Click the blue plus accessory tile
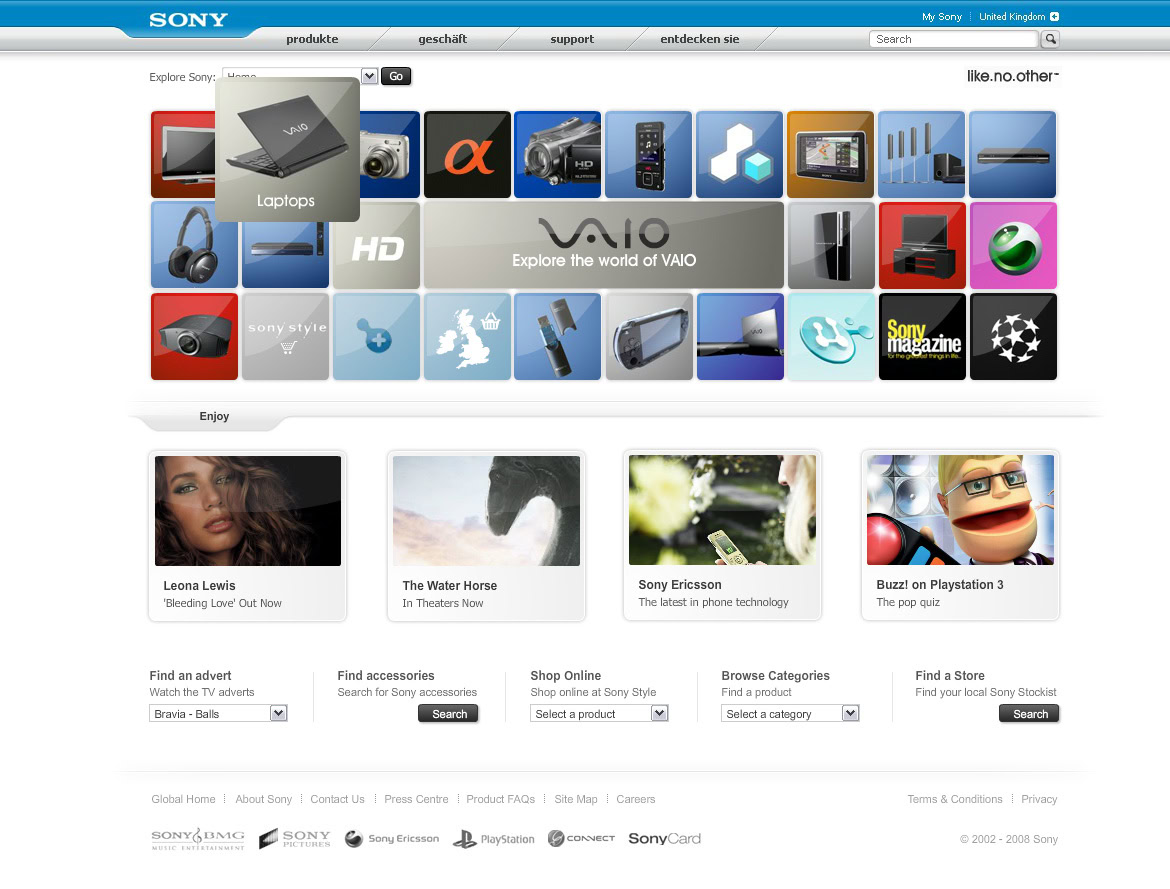Viewport: 1170px width, 889px height. [376, 337]
